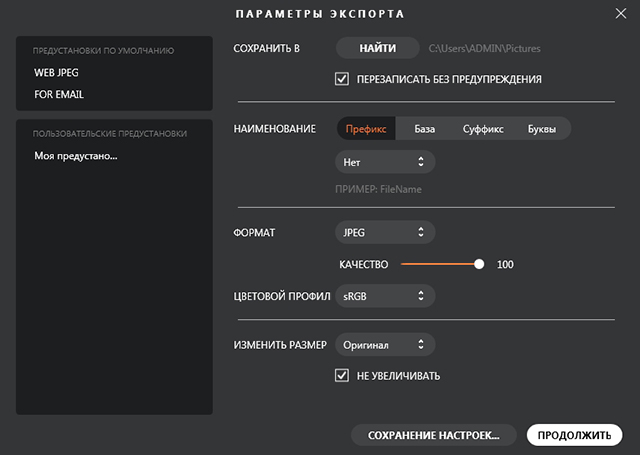Select the 'Моя предустано...' user preset
This screenshot has height=455, width=640.
[76, 157]
